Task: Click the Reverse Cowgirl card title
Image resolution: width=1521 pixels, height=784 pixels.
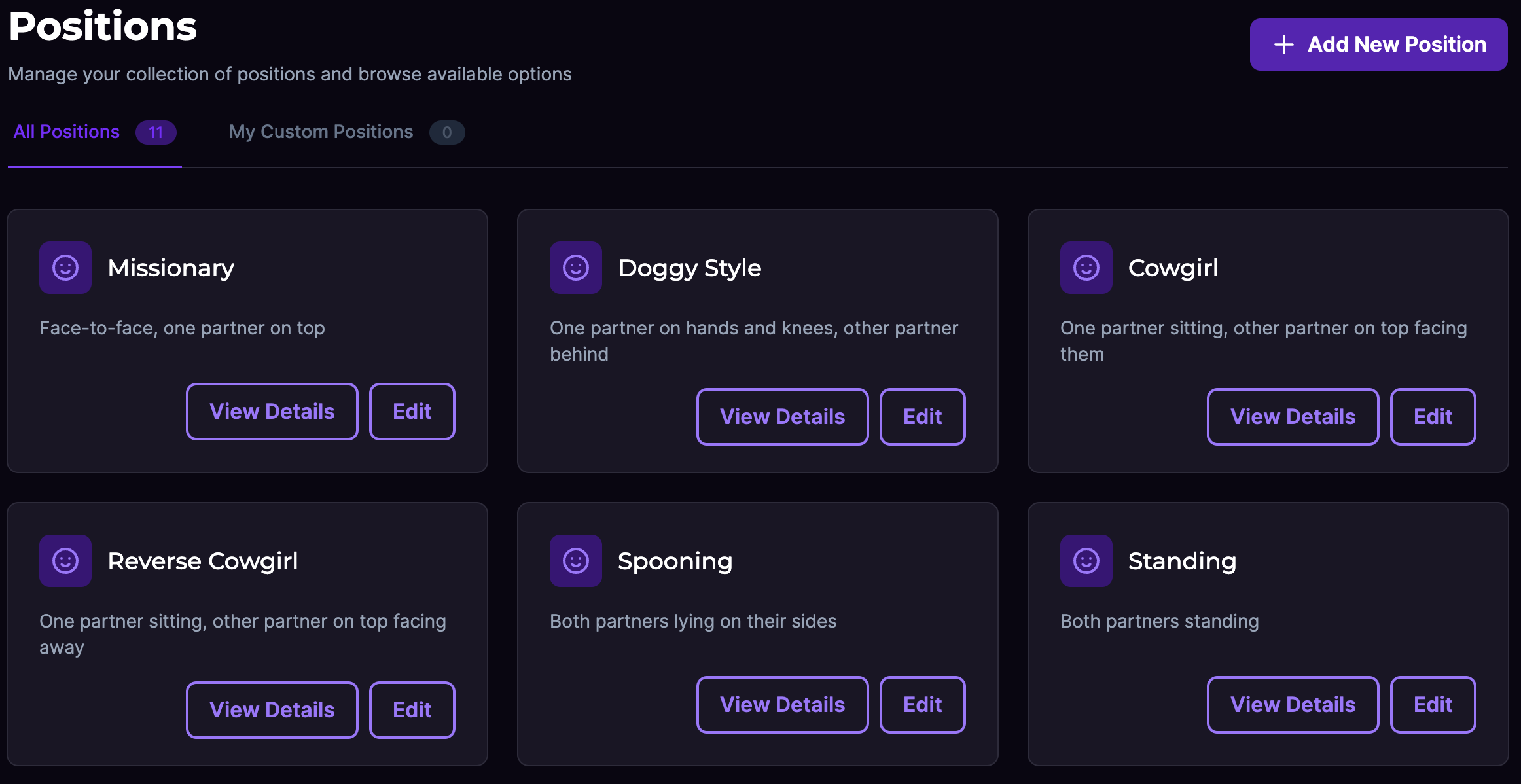Action: [203, 561]
